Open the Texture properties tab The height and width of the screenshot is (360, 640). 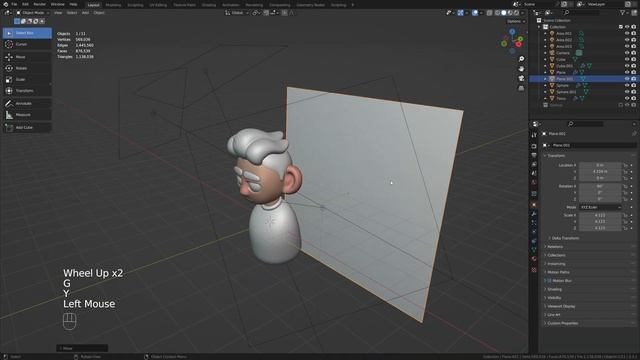pos(534,270)
